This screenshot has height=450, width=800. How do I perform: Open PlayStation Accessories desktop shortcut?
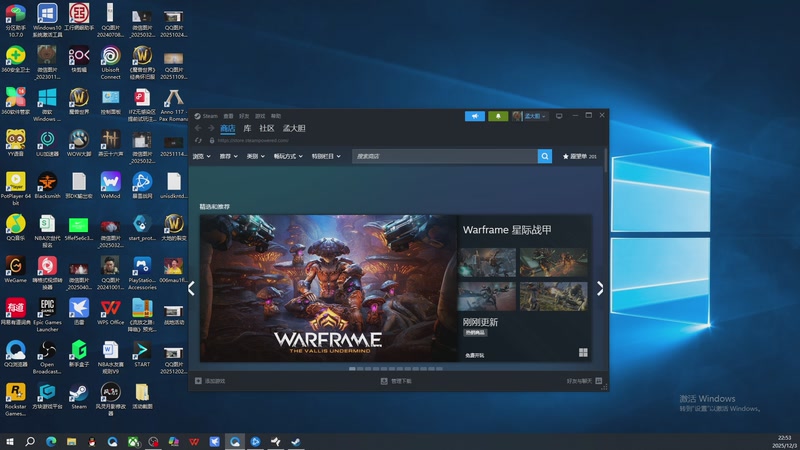(142, 273)
